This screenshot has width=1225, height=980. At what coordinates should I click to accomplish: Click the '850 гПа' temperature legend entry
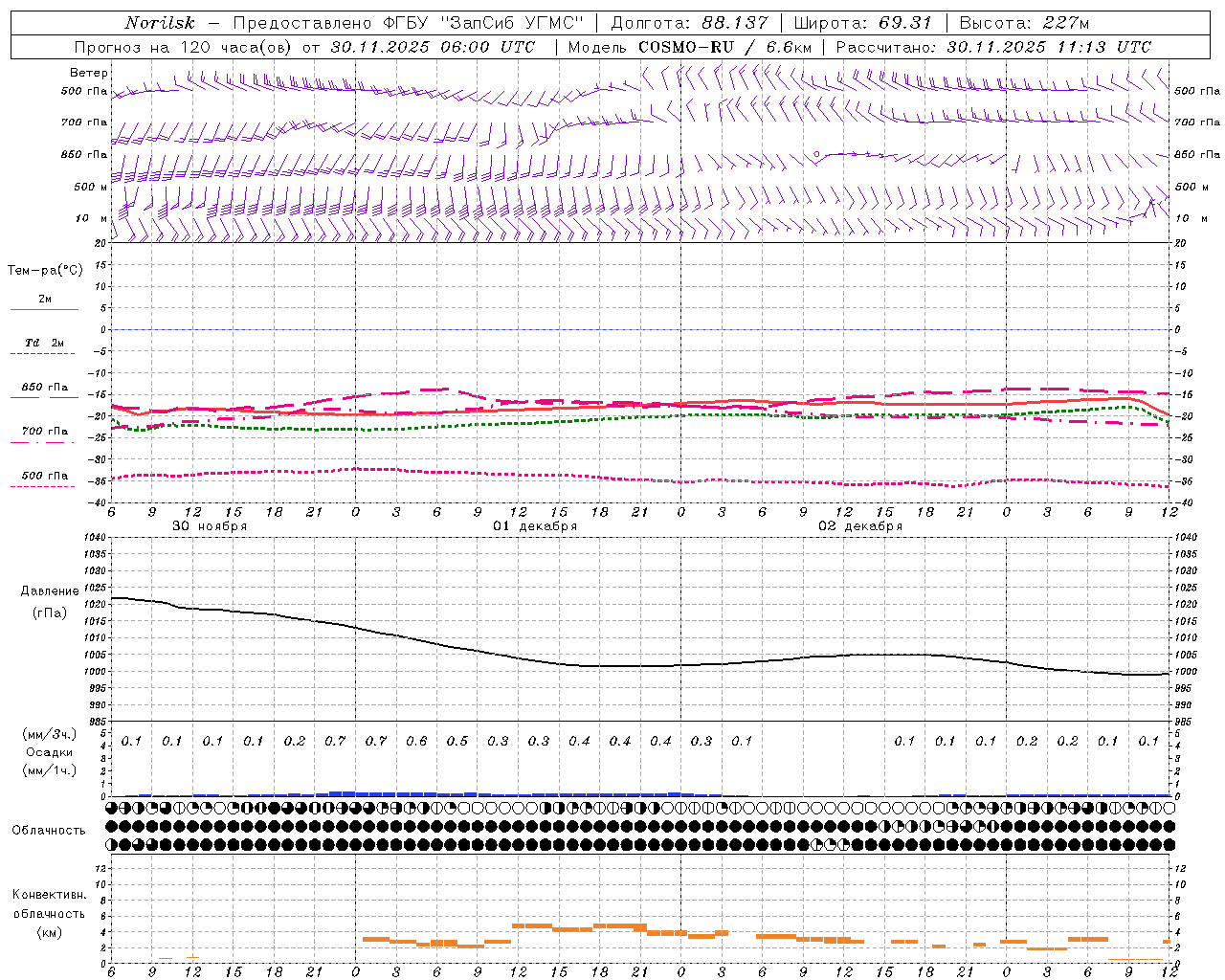click(45, 388)
